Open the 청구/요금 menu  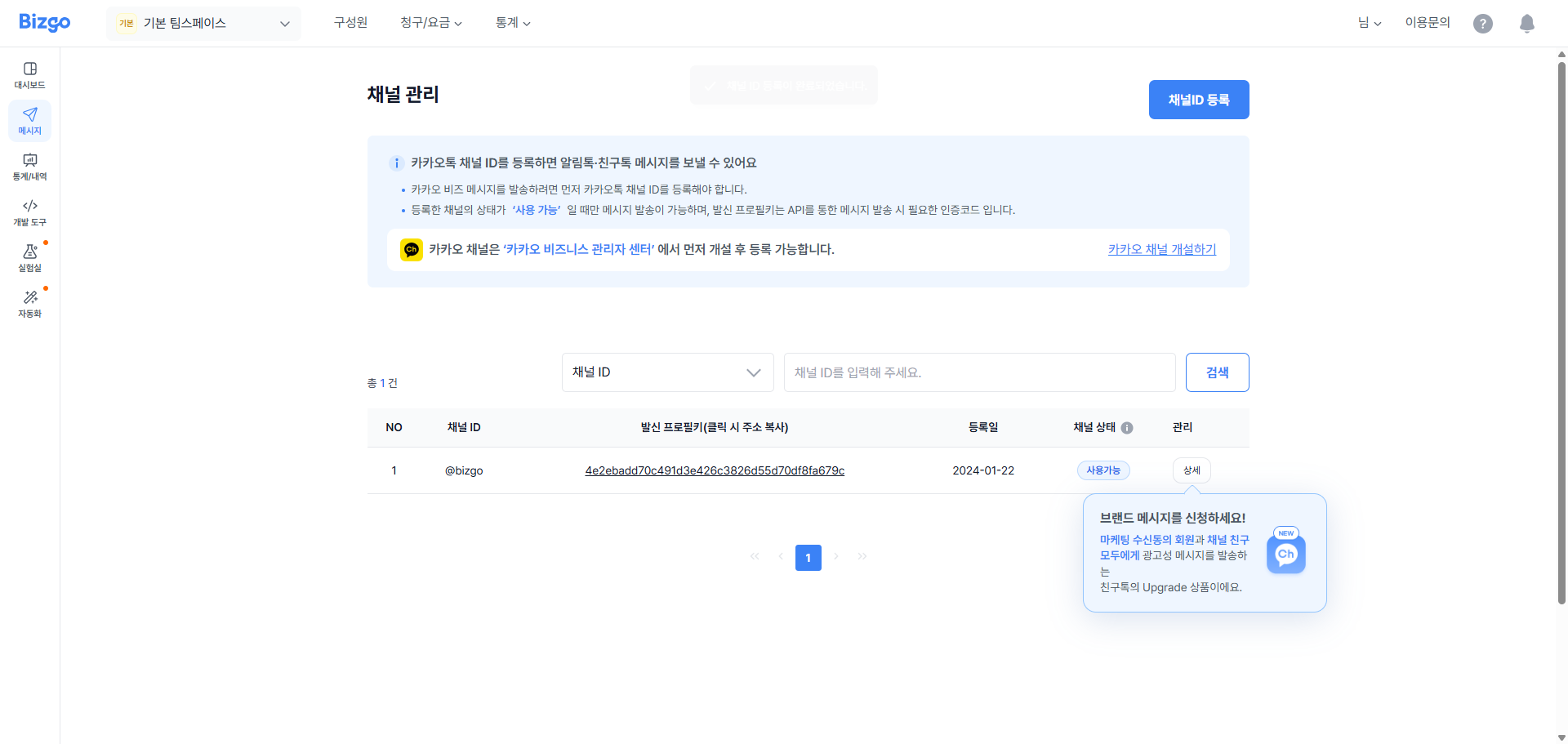coord(430,23)
